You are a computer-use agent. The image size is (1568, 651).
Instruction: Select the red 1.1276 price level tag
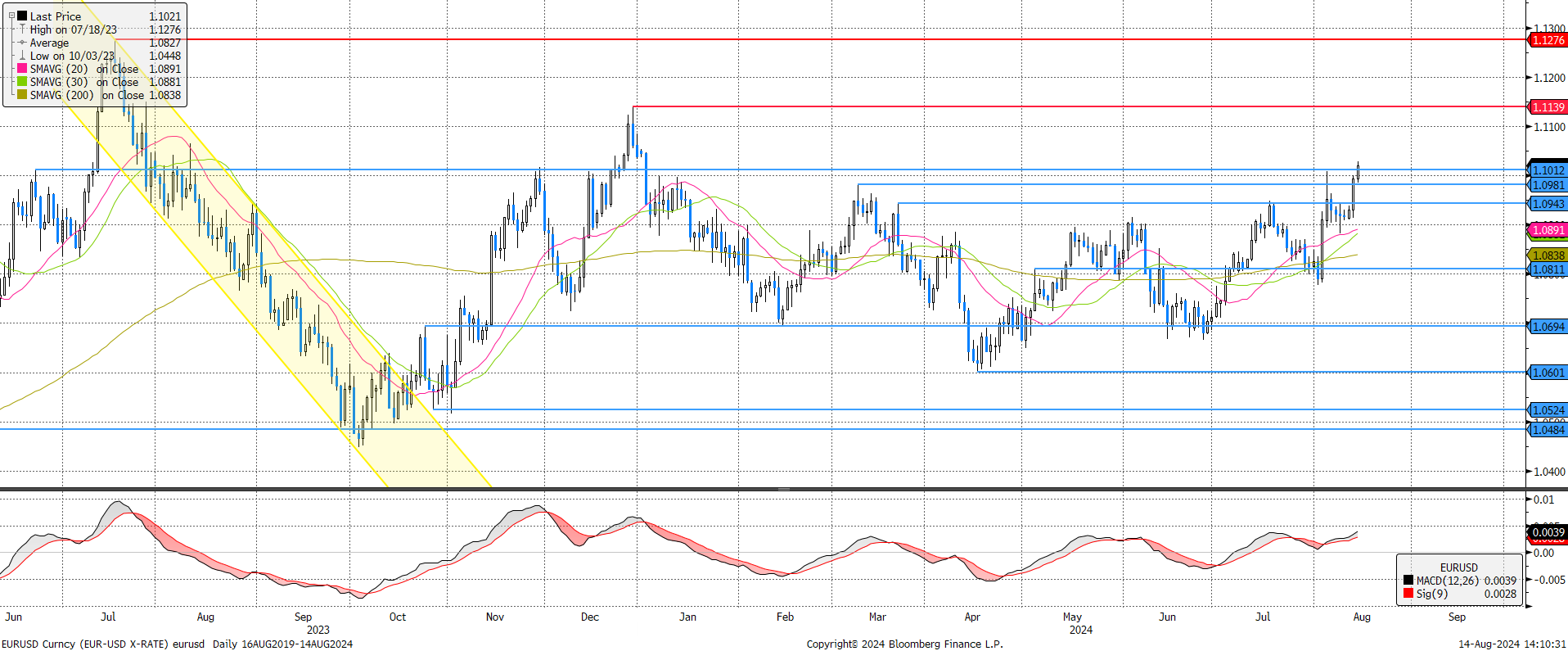1548,40
